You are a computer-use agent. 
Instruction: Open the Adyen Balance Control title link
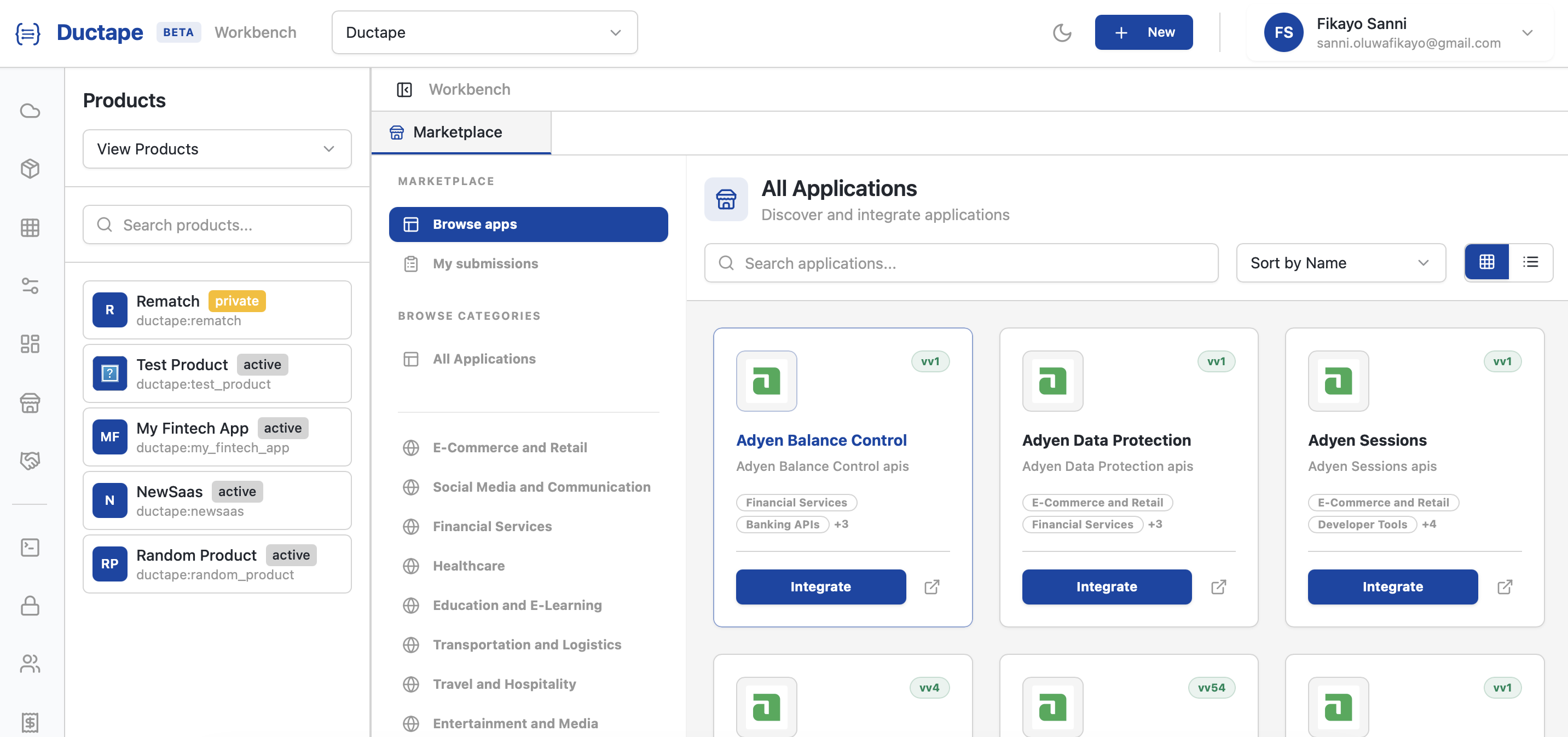[x=821, y=440]
